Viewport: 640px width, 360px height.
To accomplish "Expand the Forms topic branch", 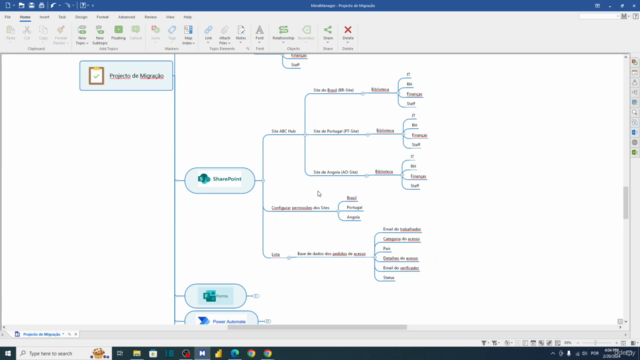I will point(256,296).
